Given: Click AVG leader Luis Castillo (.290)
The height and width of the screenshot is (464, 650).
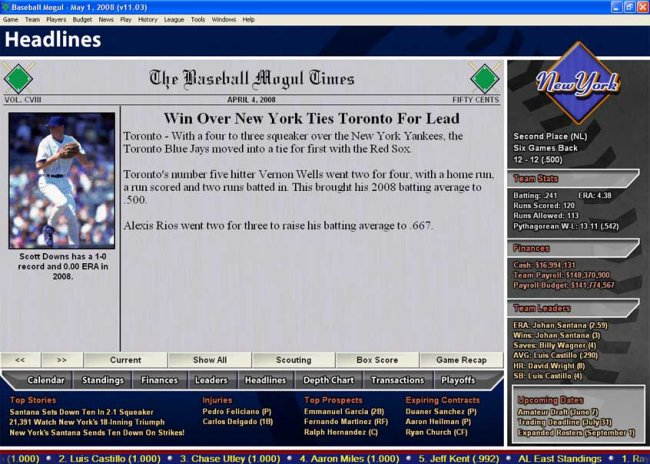Looking at the screenshot, I should click(555, 356).
